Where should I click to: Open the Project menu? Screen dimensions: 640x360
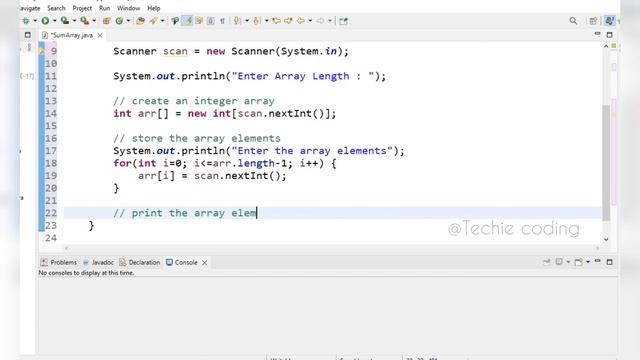pos(82,8)
